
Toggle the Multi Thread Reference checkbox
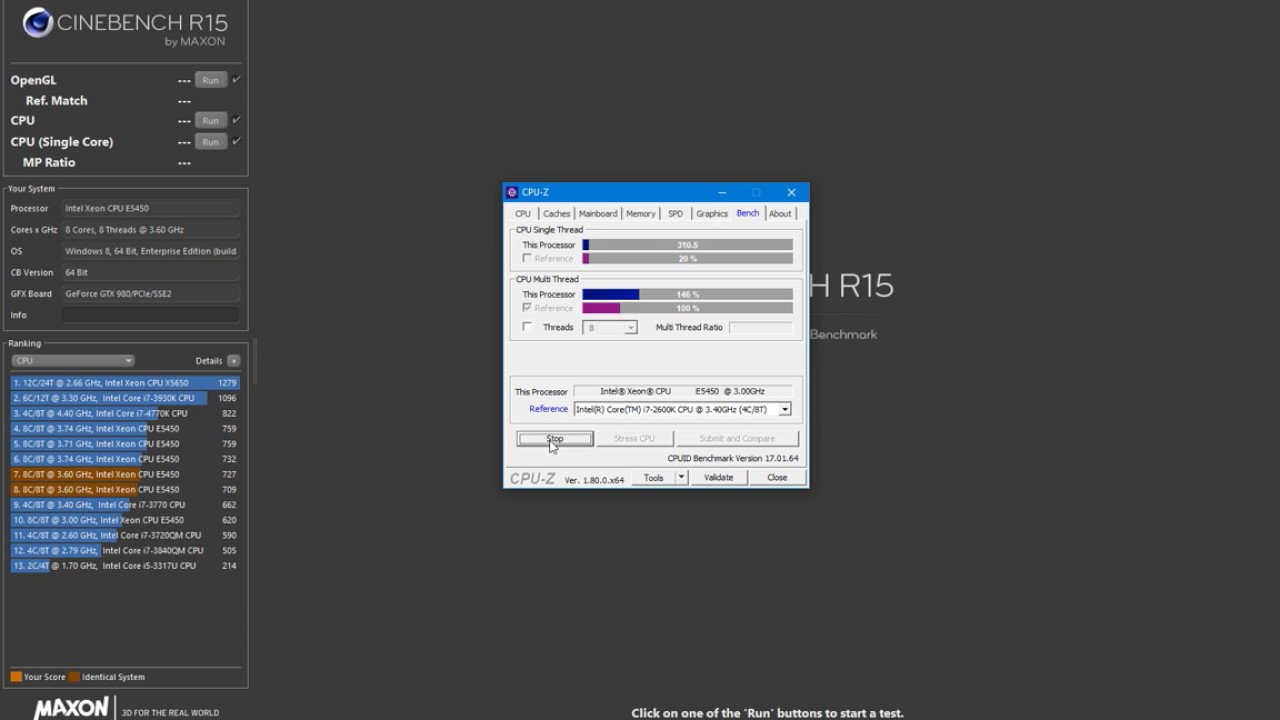coord(527,308)
